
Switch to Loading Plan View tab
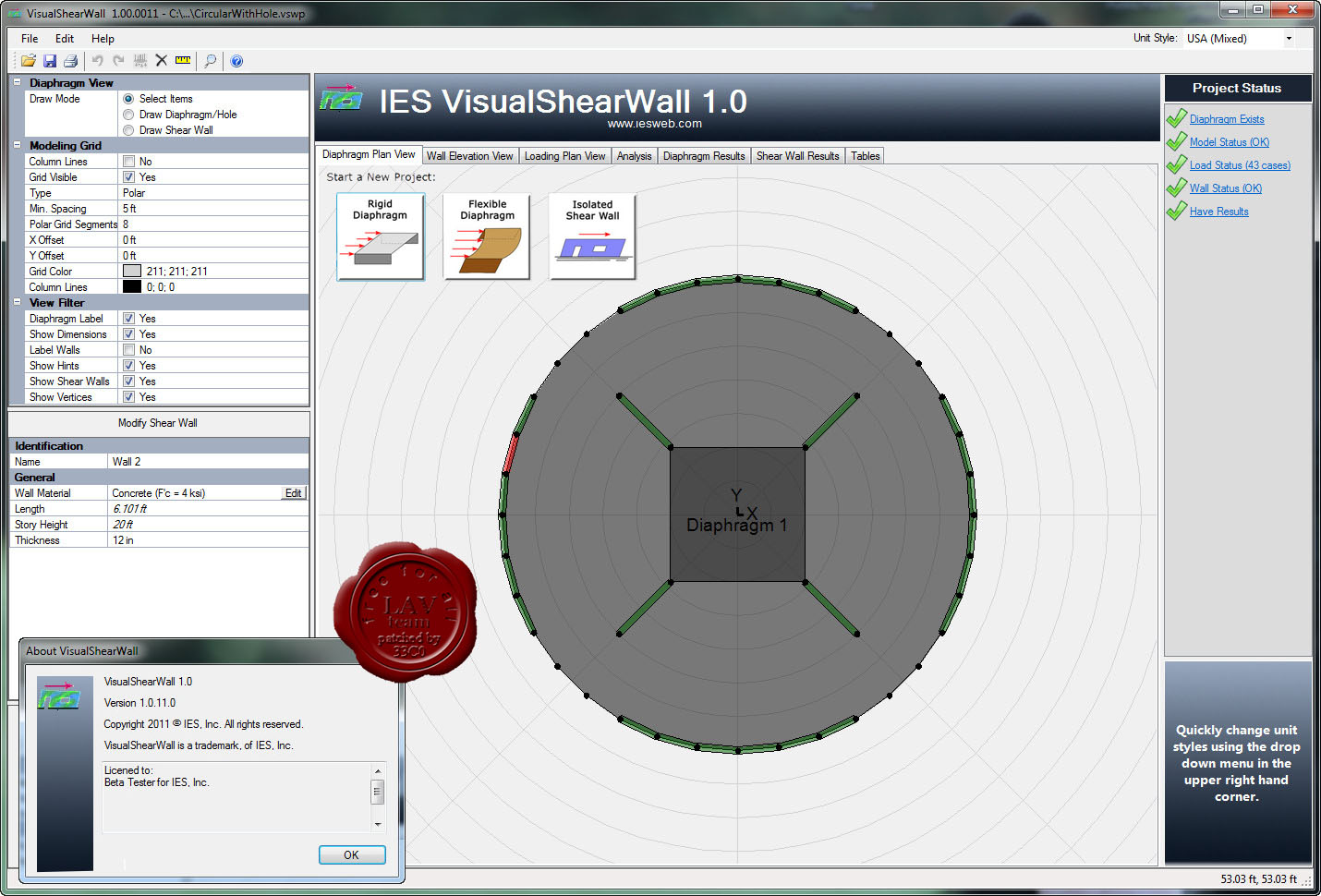coord(564,156)
